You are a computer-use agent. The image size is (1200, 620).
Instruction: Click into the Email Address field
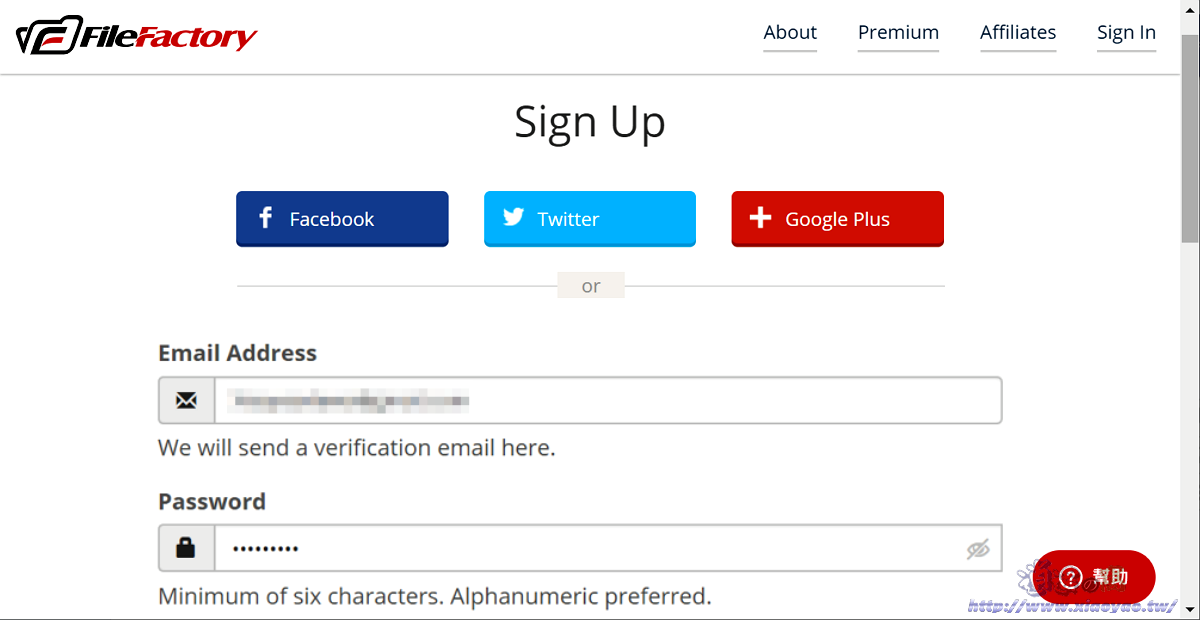coord(608,401)
